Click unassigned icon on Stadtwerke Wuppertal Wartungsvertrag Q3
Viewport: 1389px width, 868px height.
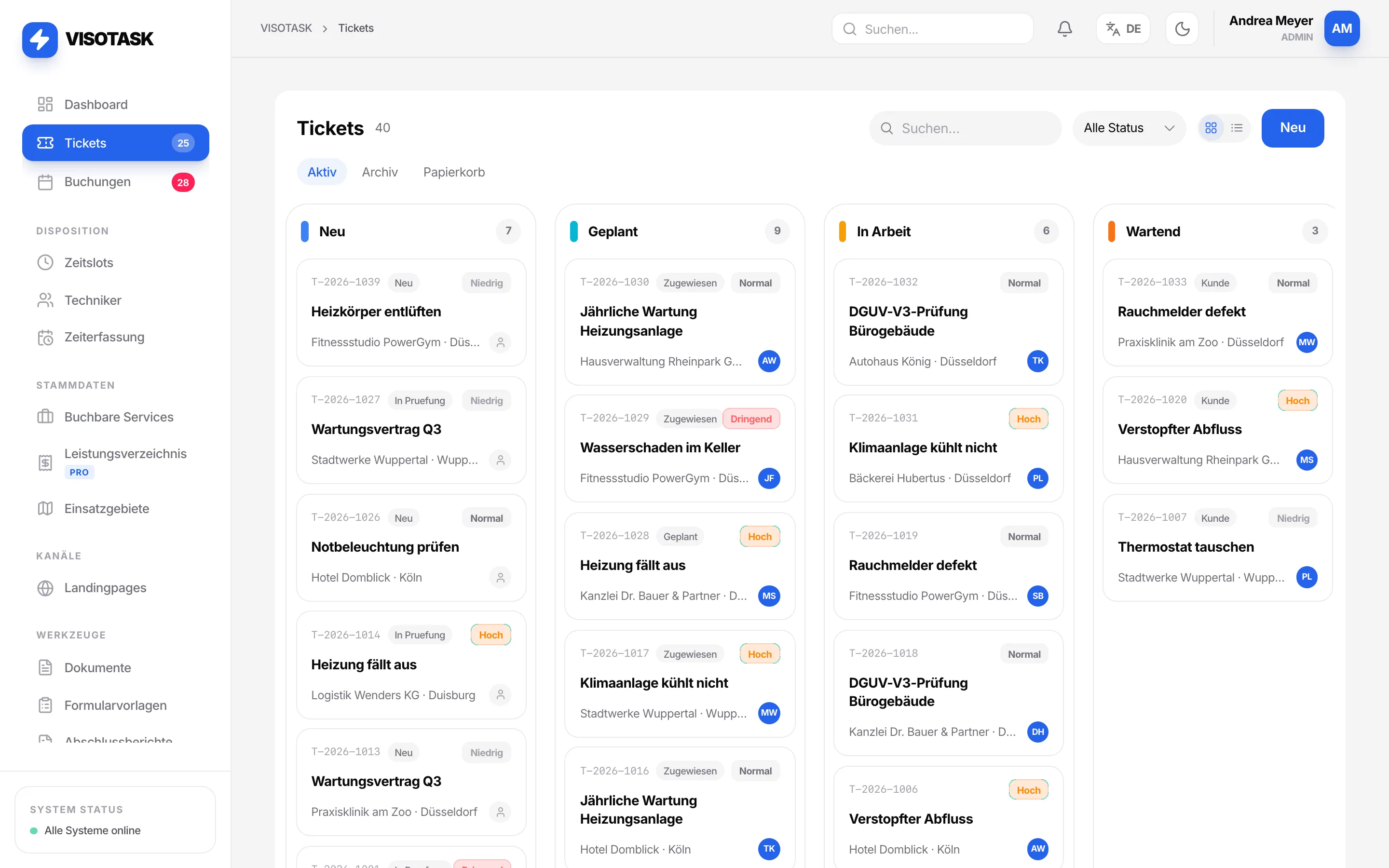click(x=501, y=460)
